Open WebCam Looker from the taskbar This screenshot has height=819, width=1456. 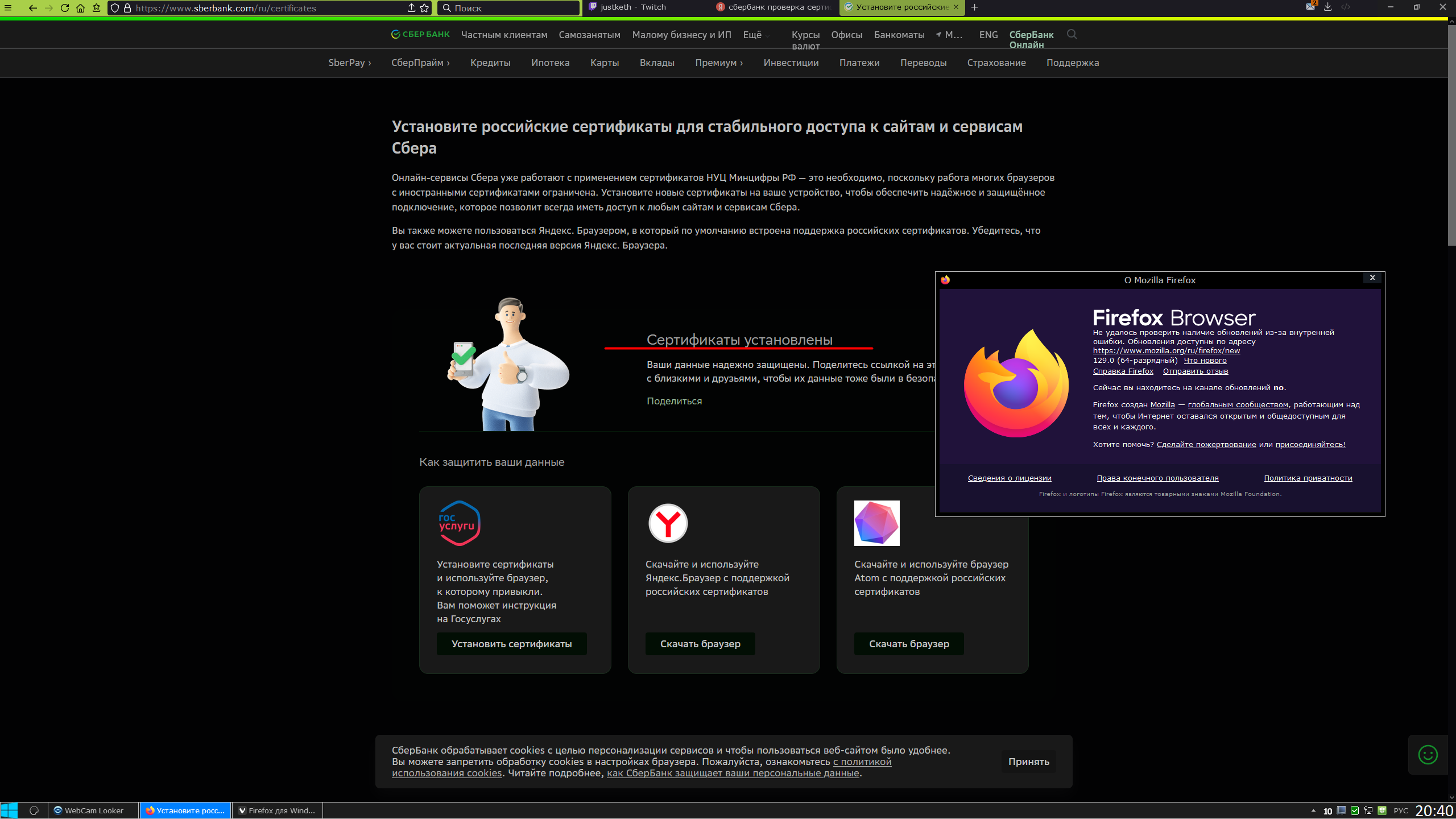pos(94,810)
